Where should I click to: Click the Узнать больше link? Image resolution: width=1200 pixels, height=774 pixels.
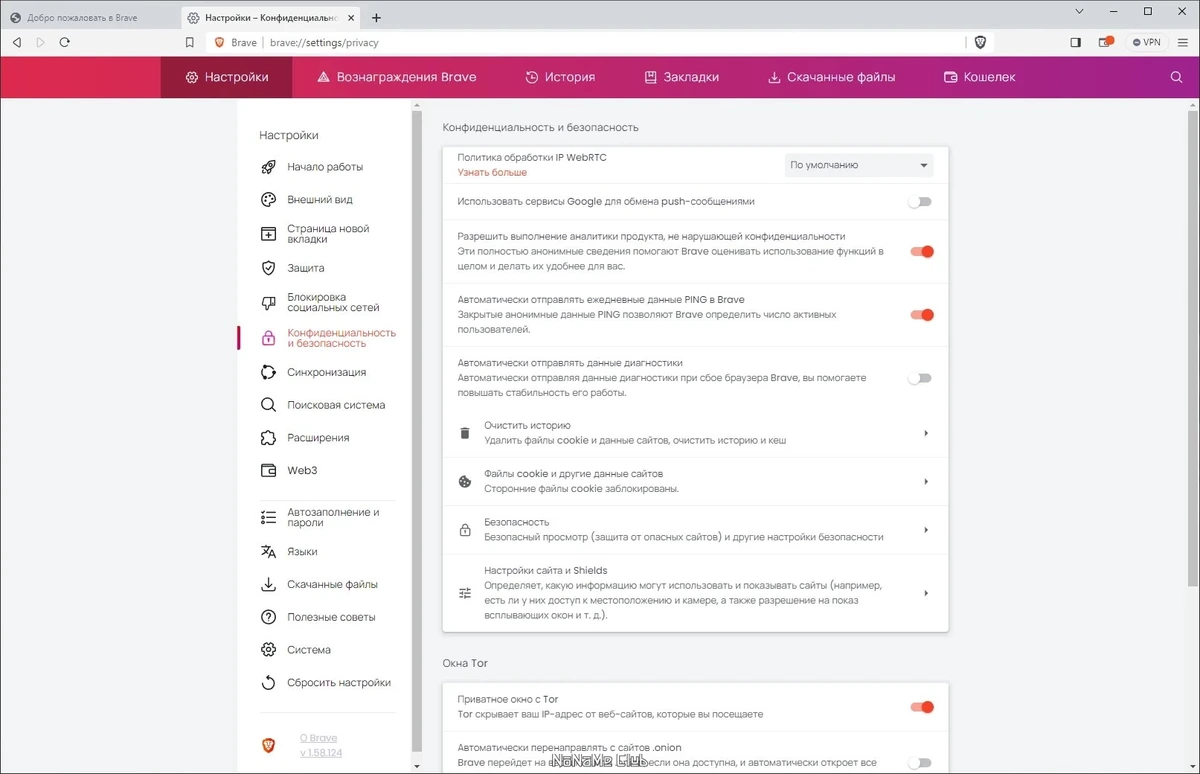(x=492, y=172)
